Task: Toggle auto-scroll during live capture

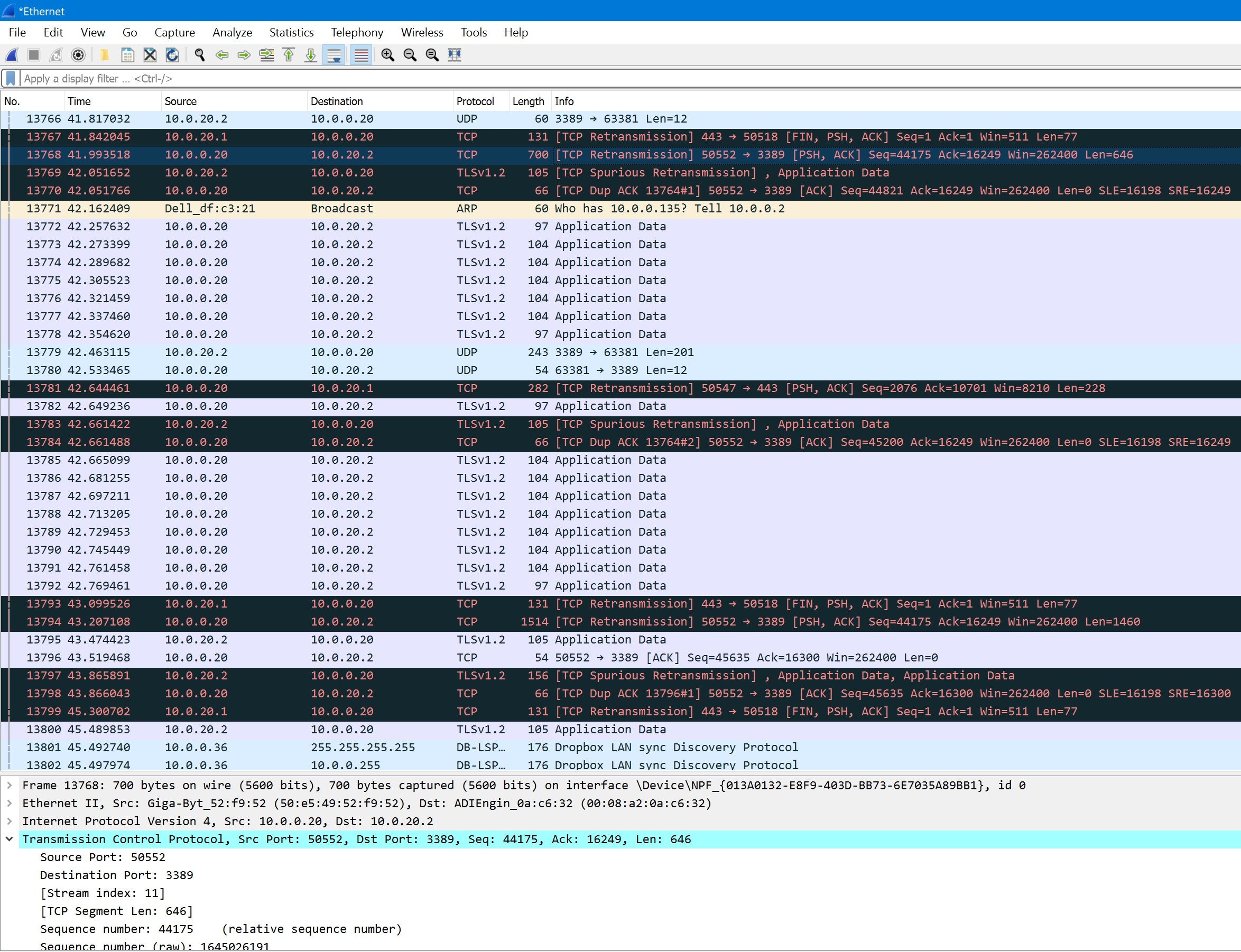Action: pos(334,55)
